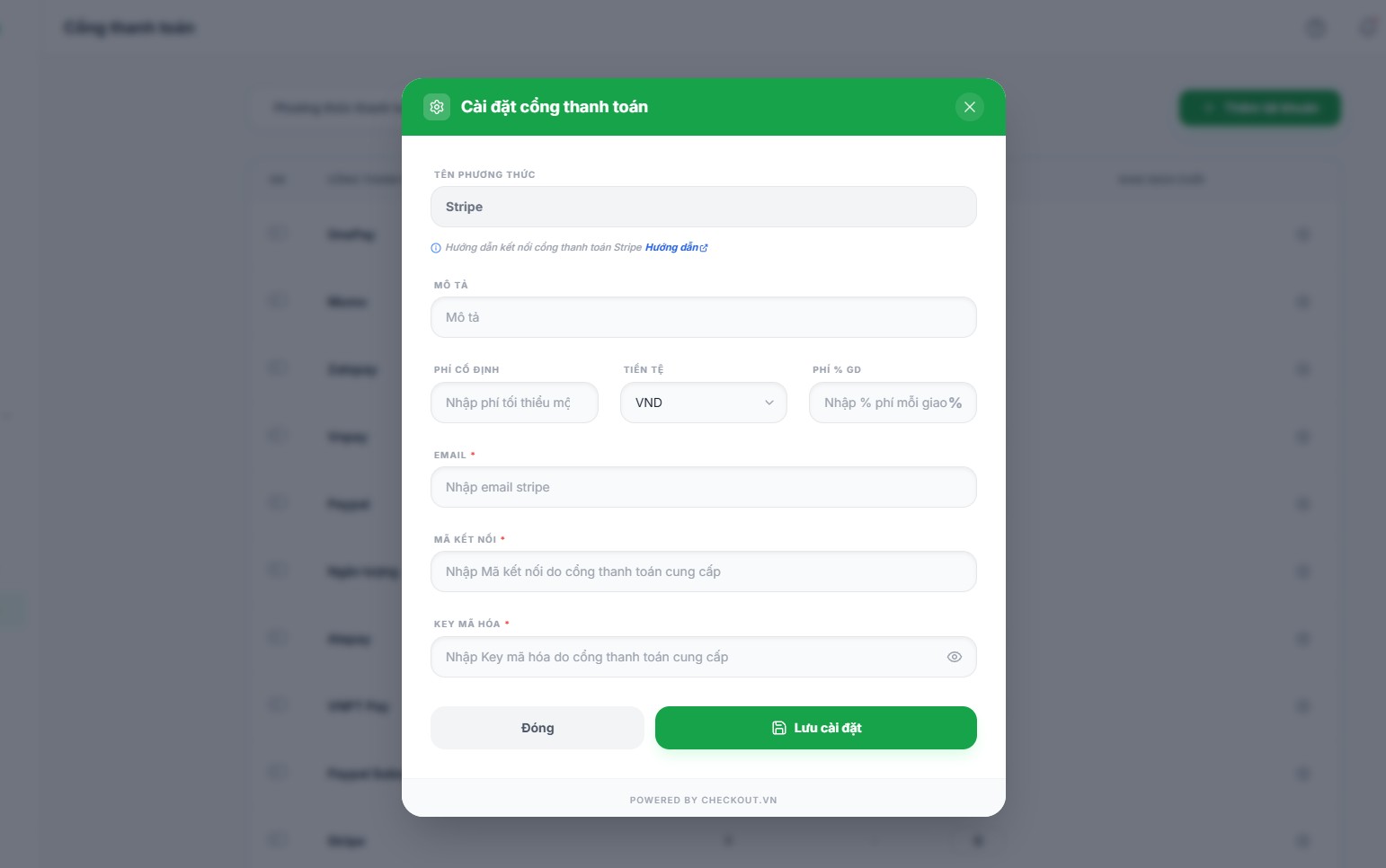
Task: Click the blurred green add button at top right
Action: click(1260, 108)
